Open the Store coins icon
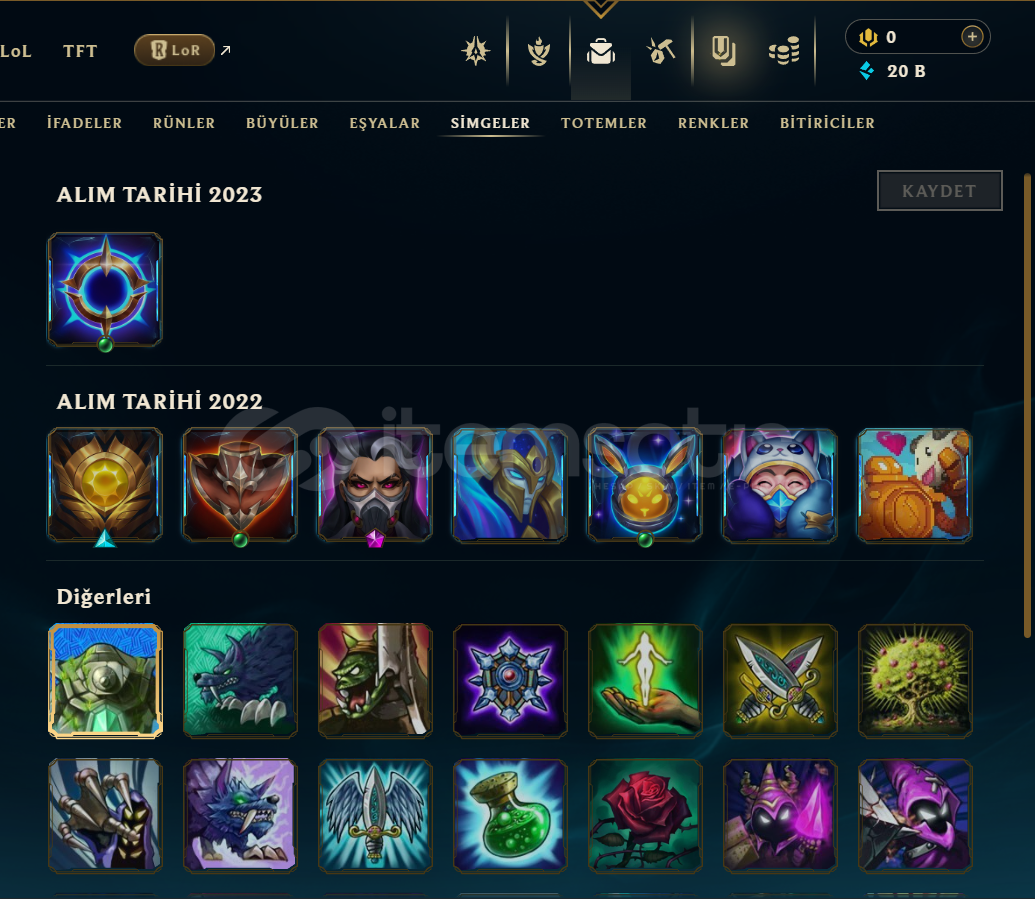The width and height of the screenshot is (1035, 899). pyautogui.click(x=784, y=51)
